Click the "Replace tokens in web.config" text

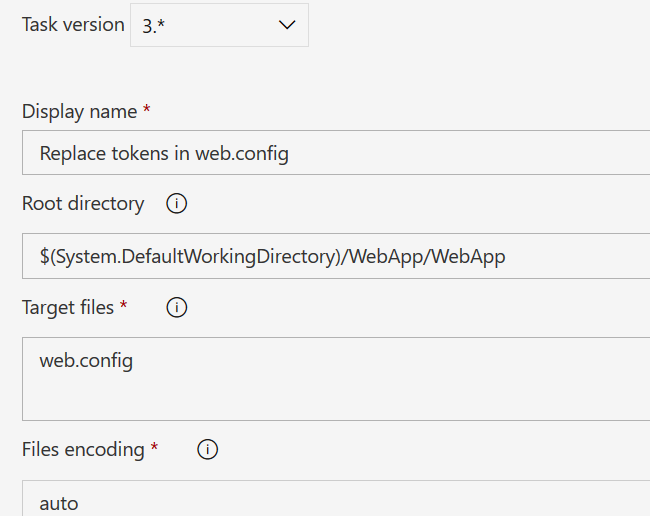(165, 153)
